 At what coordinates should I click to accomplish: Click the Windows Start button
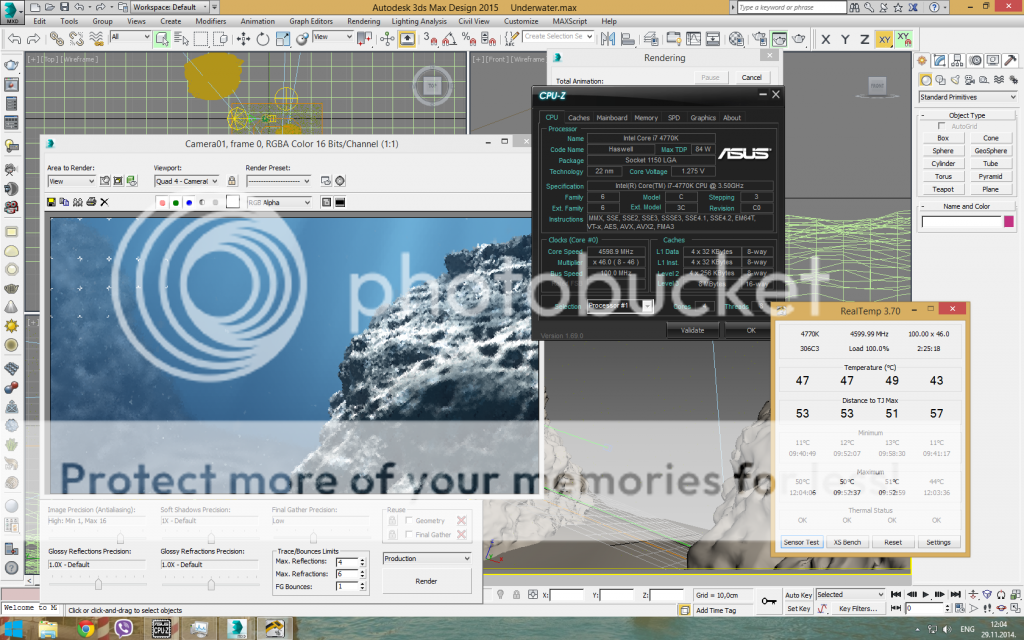pyautogui.click(x=13, y=629)
